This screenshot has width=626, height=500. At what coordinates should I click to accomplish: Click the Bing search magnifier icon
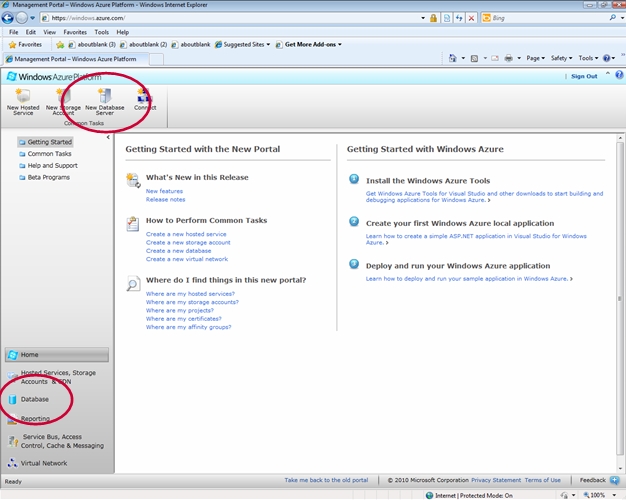click(612, 18)
